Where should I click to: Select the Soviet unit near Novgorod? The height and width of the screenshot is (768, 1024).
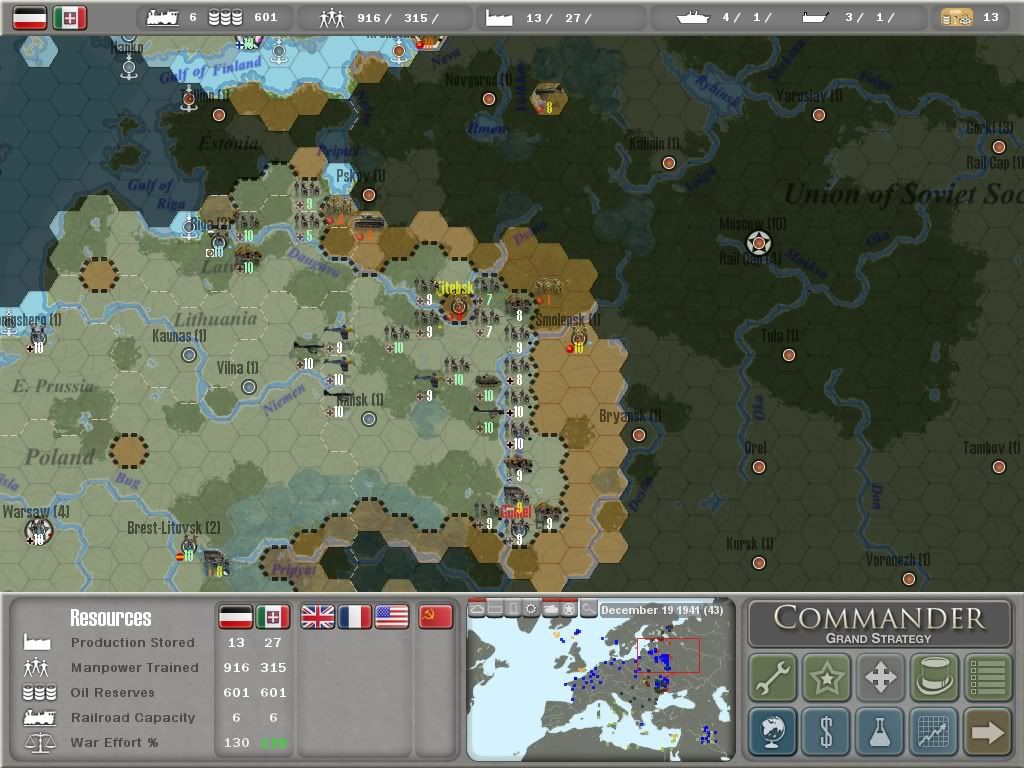pyautogui.click(x=549, y=98)
